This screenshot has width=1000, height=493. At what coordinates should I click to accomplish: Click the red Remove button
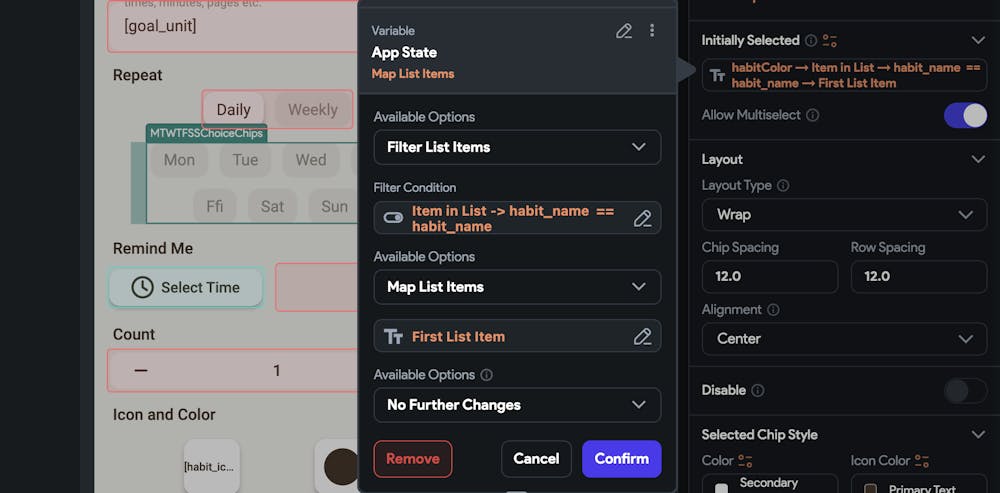pos(413,459)
